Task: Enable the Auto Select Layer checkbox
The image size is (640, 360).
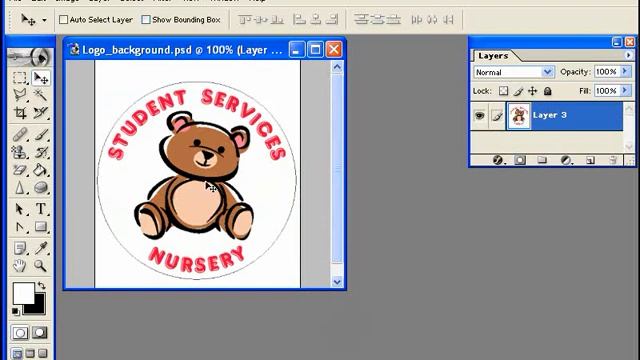Action: 64,20
